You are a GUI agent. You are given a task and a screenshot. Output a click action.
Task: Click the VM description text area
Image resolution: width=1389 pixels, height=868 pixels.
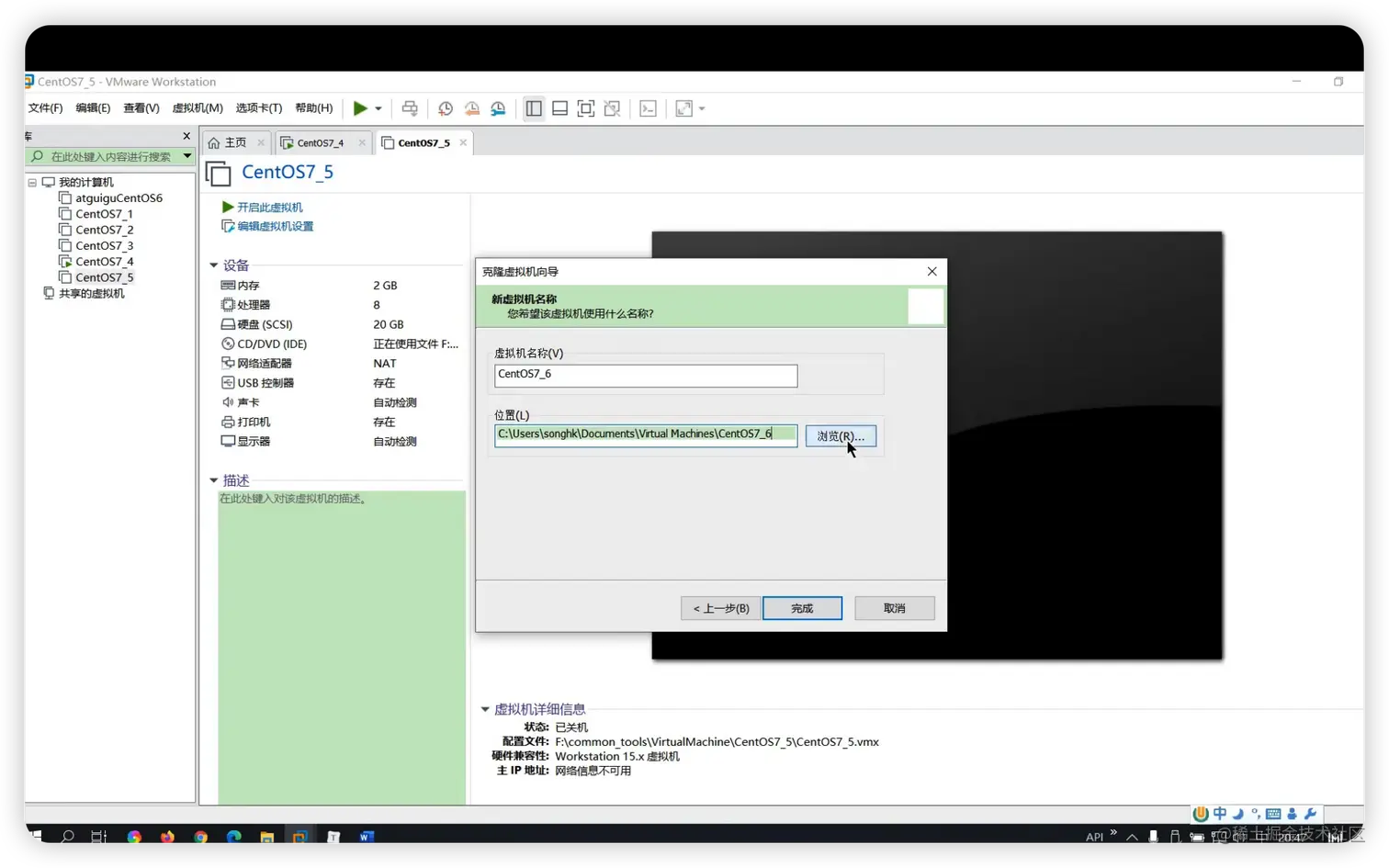(x=342, y=648)
